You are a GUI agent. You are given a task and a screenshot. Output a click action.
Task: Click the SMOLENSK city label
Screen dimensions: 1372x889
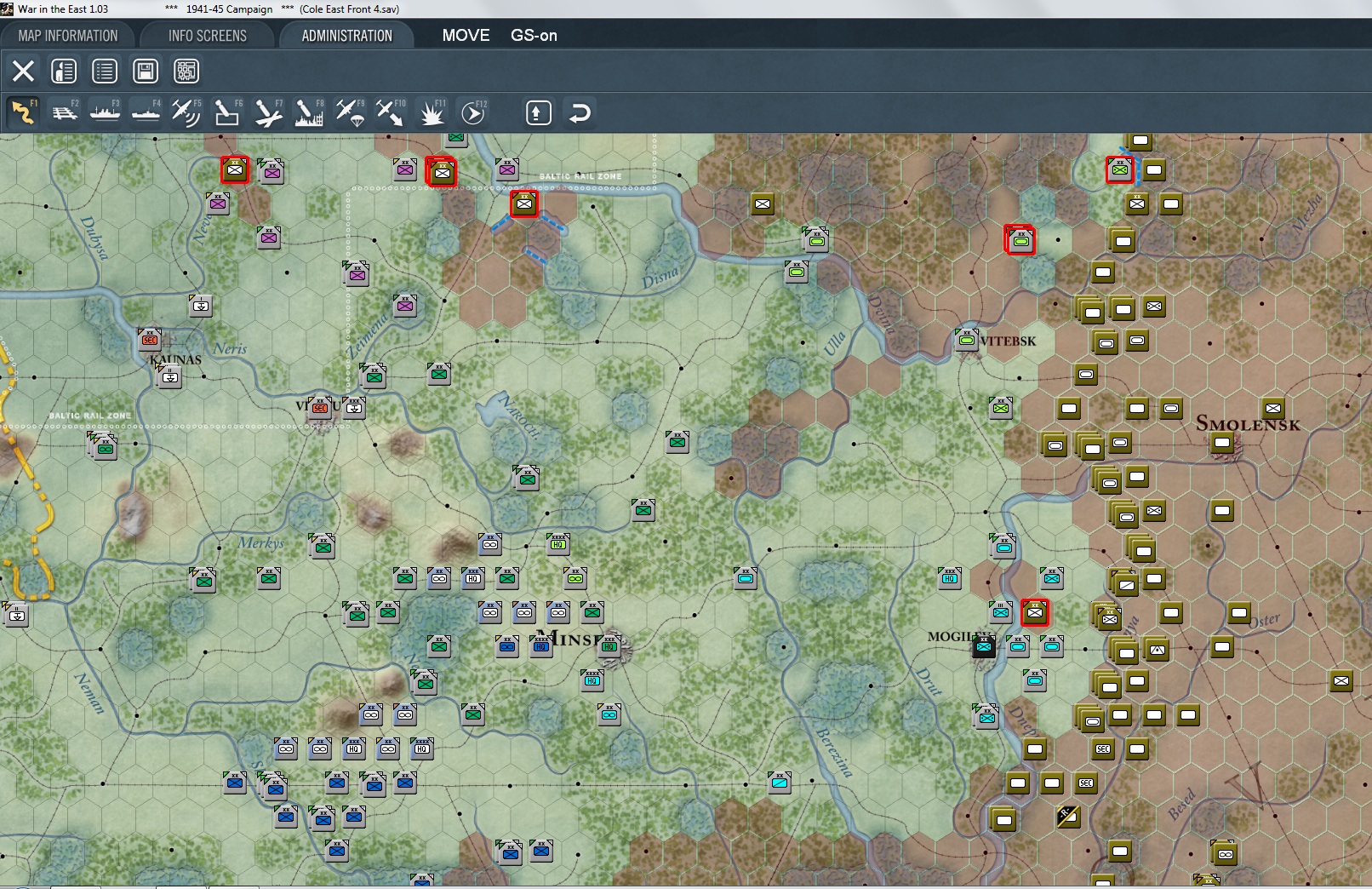[1248, 423]
